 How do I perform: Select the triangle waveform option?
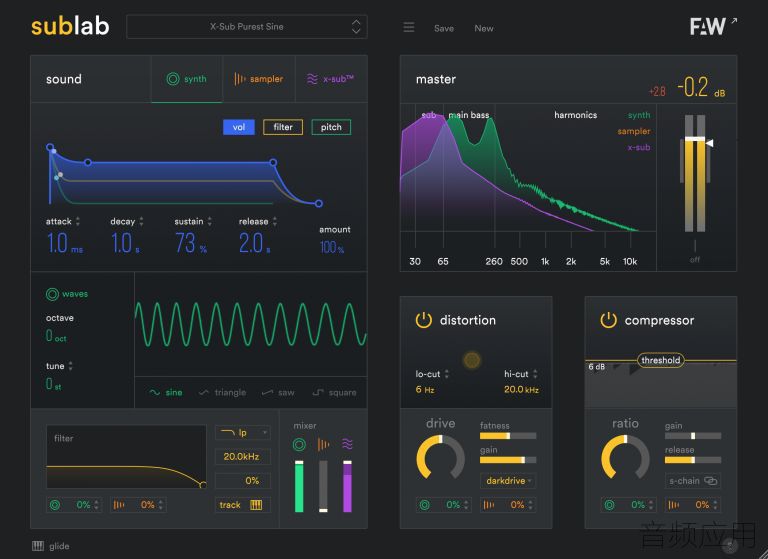223,392
